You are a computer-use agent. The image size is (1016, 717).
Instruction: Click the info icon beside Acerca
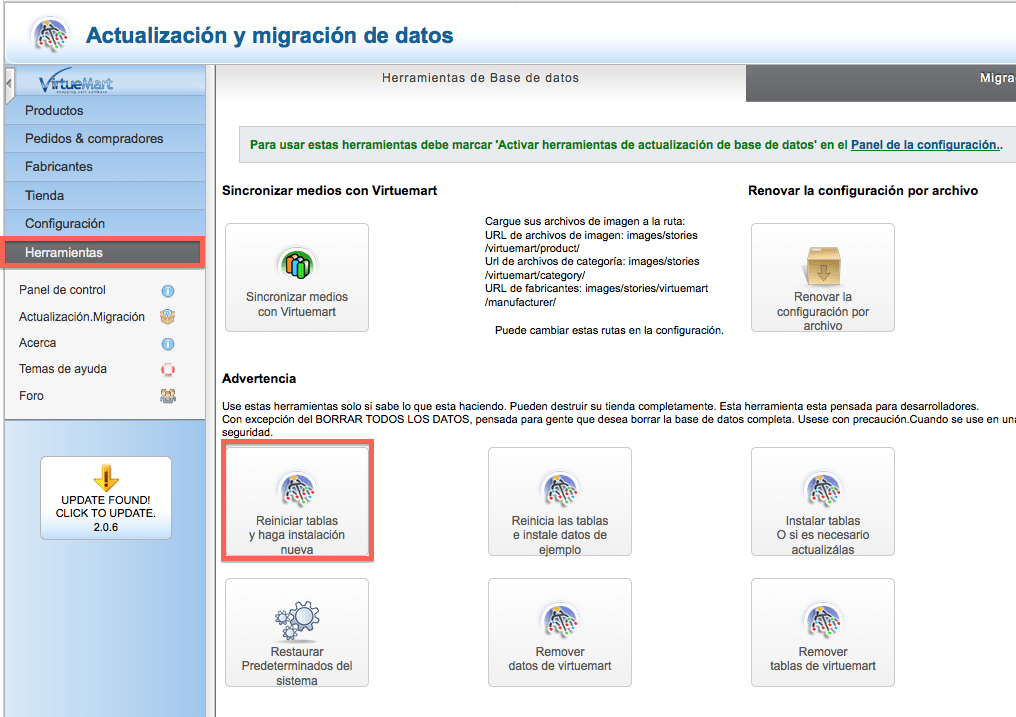coord(168,344)
